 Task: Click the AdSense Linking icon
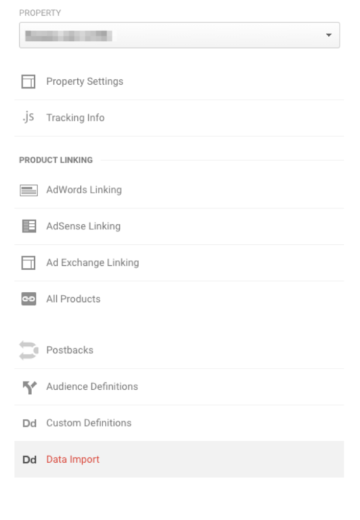(x=29, y=226)
